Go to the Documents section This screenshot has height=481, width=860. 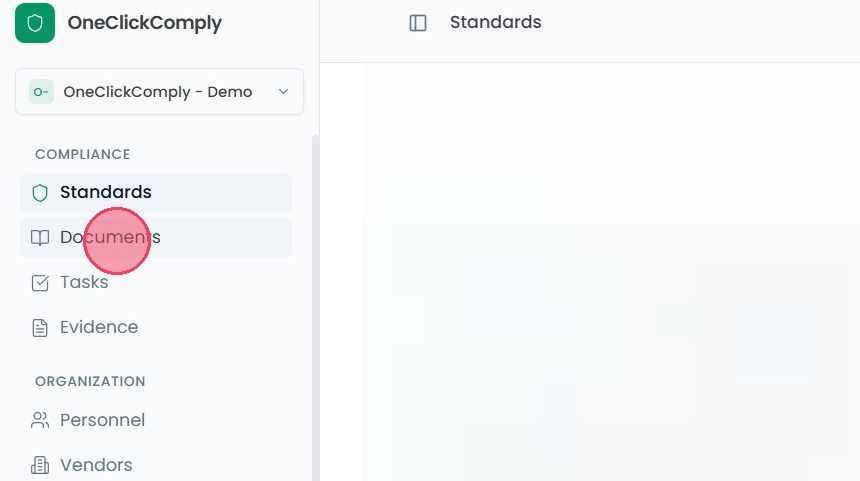156,237
